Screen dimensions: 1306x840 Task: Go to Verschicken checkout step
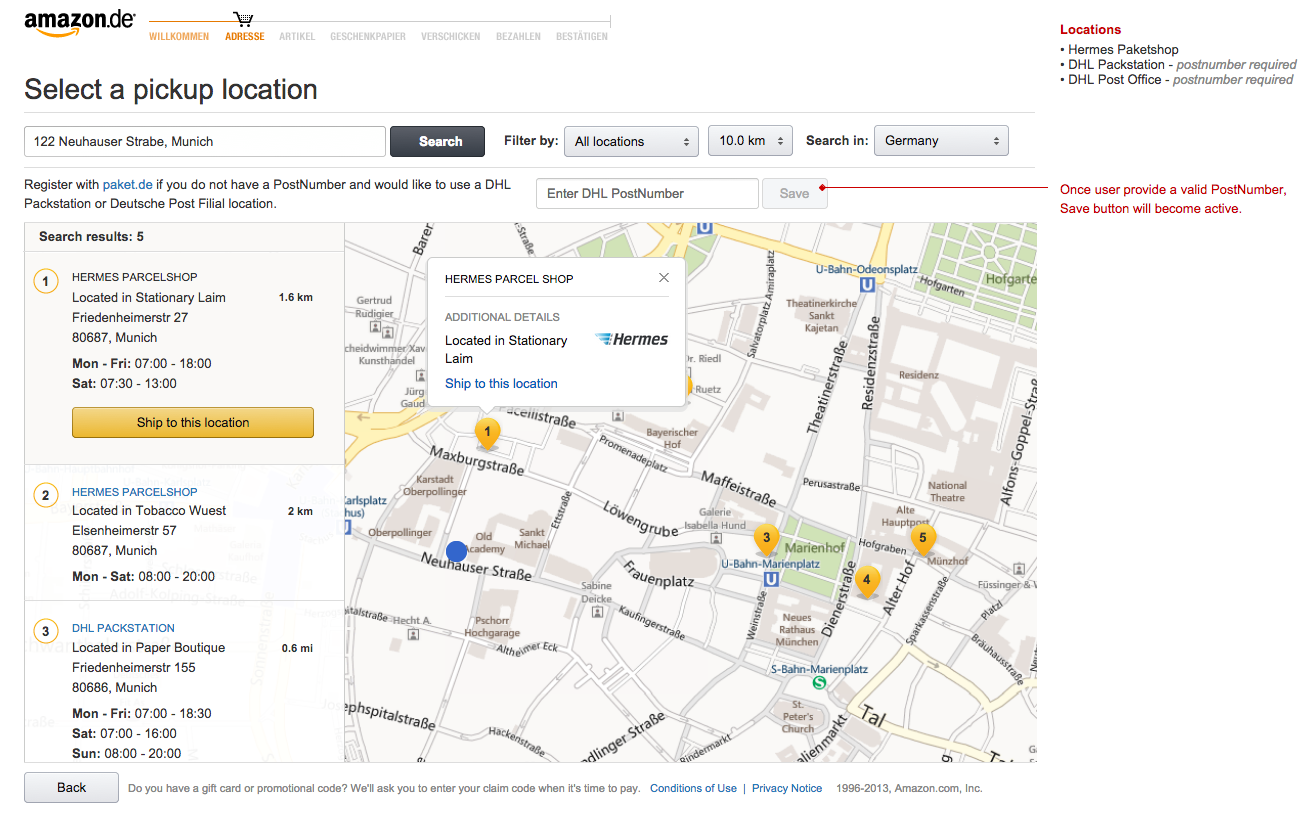point(451,37)
